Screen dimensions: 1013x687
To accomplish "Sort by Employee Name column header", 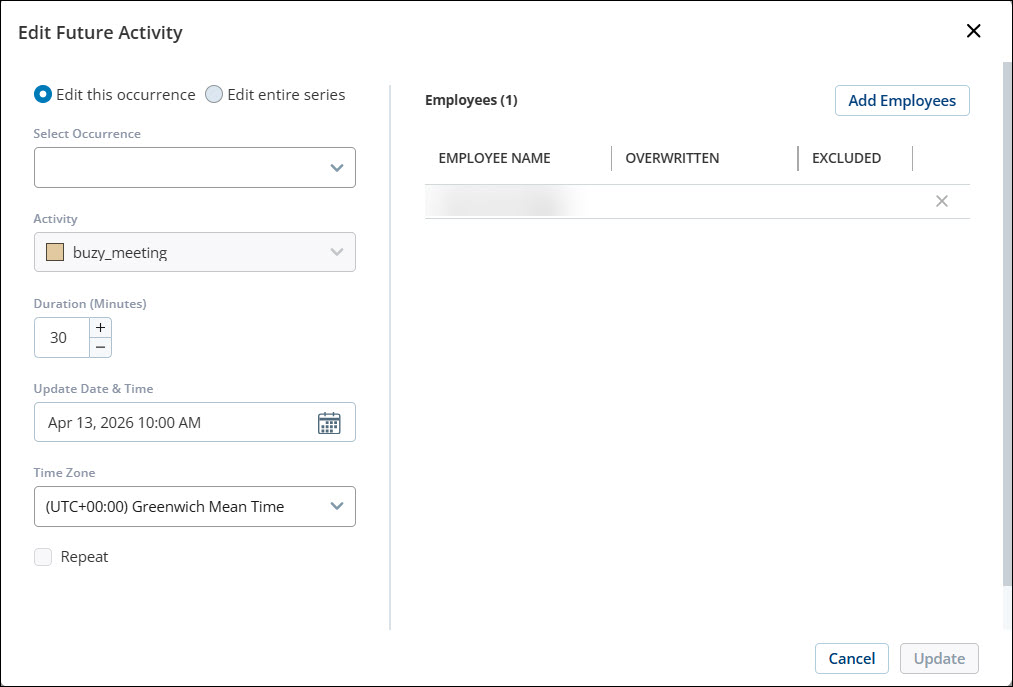I will [494, 158].
